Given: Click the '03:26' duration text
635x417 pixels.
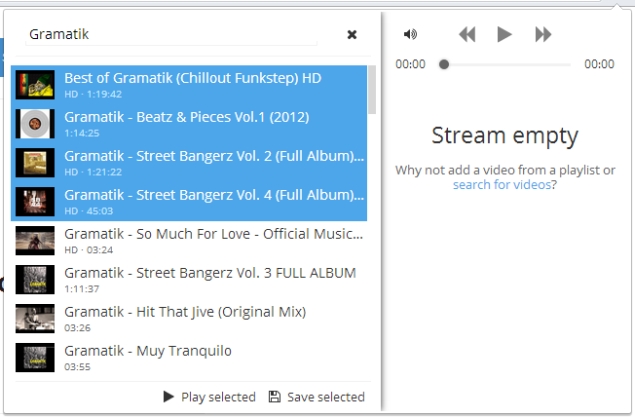Looking at the screenshot, I should tap(77, 328).
